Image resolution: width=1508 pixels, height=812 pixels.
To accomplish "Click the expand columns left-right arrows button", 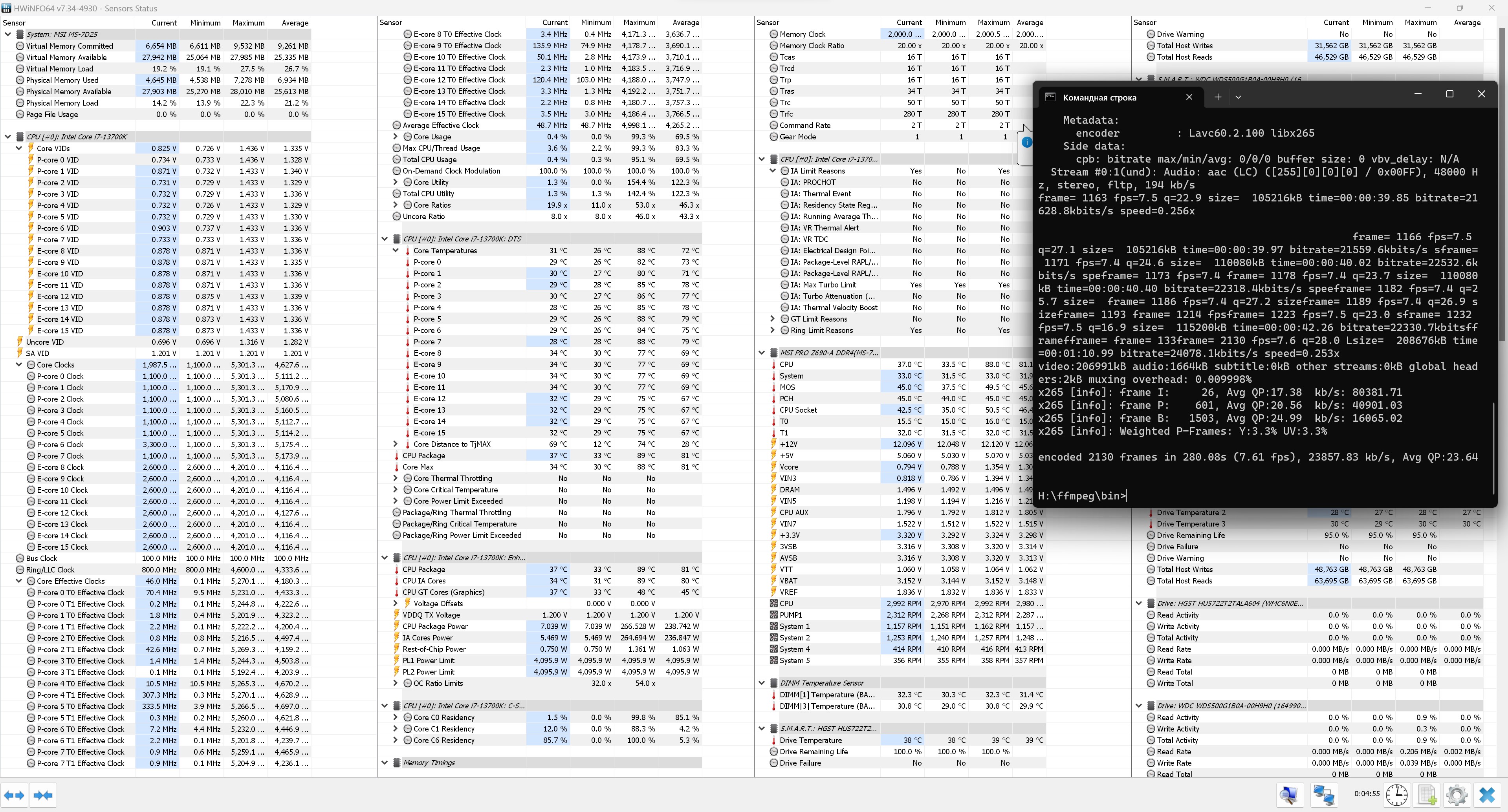I will pos(15,795).
